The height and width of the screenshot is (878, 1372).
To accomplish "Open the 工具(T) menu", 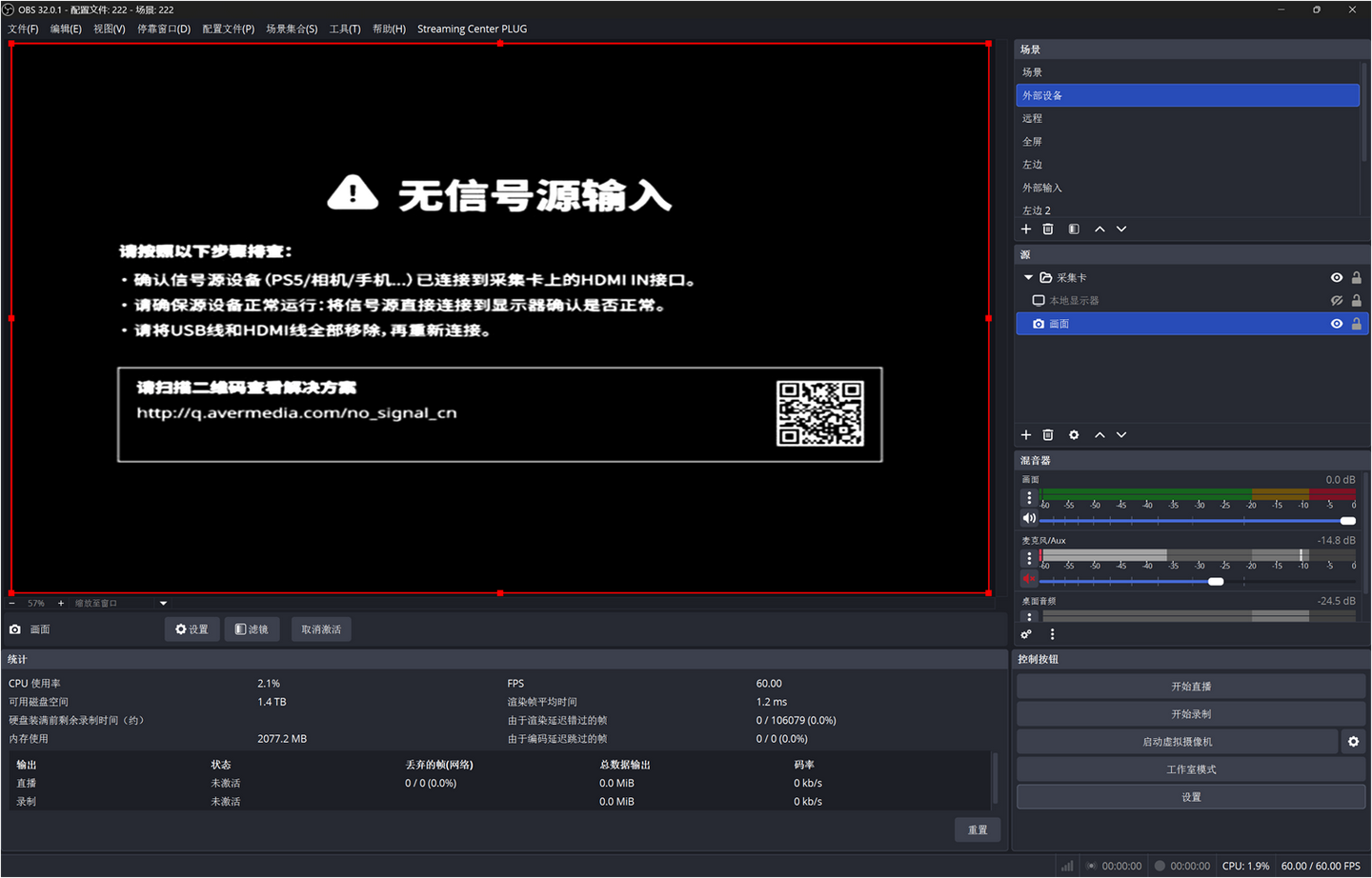I will (x=345, y=29).
